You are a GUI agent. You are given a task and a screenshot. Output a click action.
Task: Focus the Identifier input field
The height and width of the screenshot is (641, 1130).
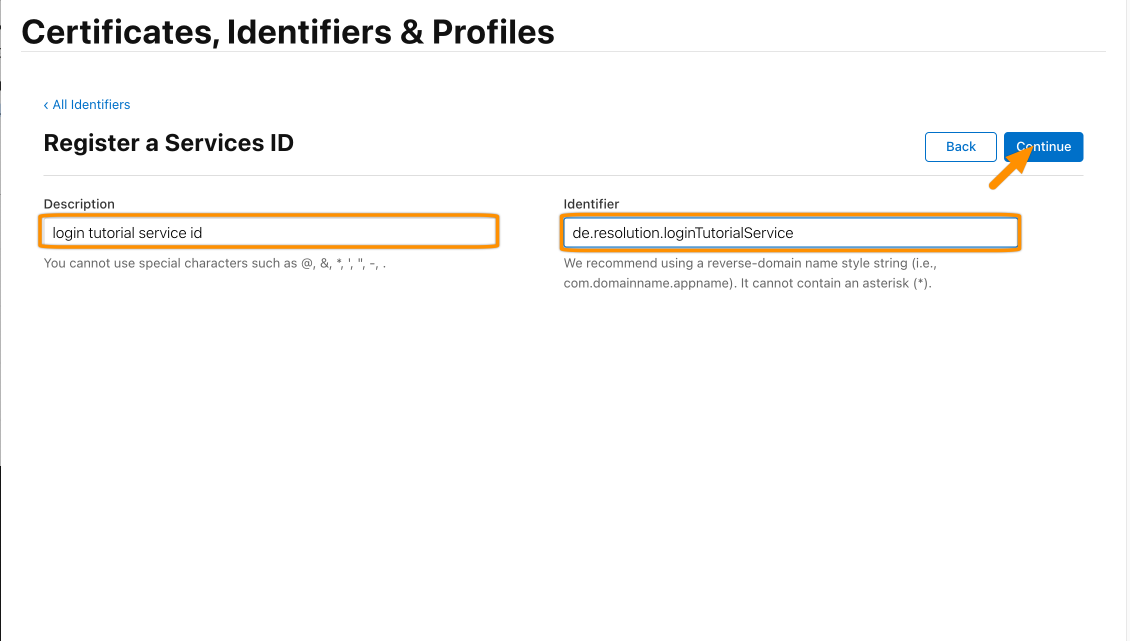click(791, 232)
